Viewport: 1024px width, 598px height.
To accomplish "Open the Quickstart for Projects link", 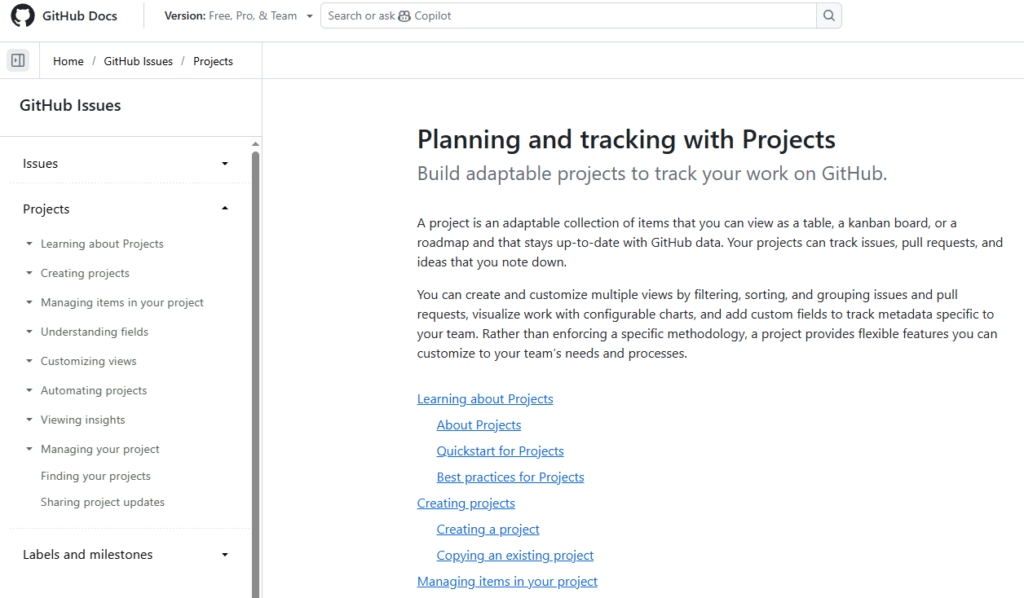I will click(500, 451).
